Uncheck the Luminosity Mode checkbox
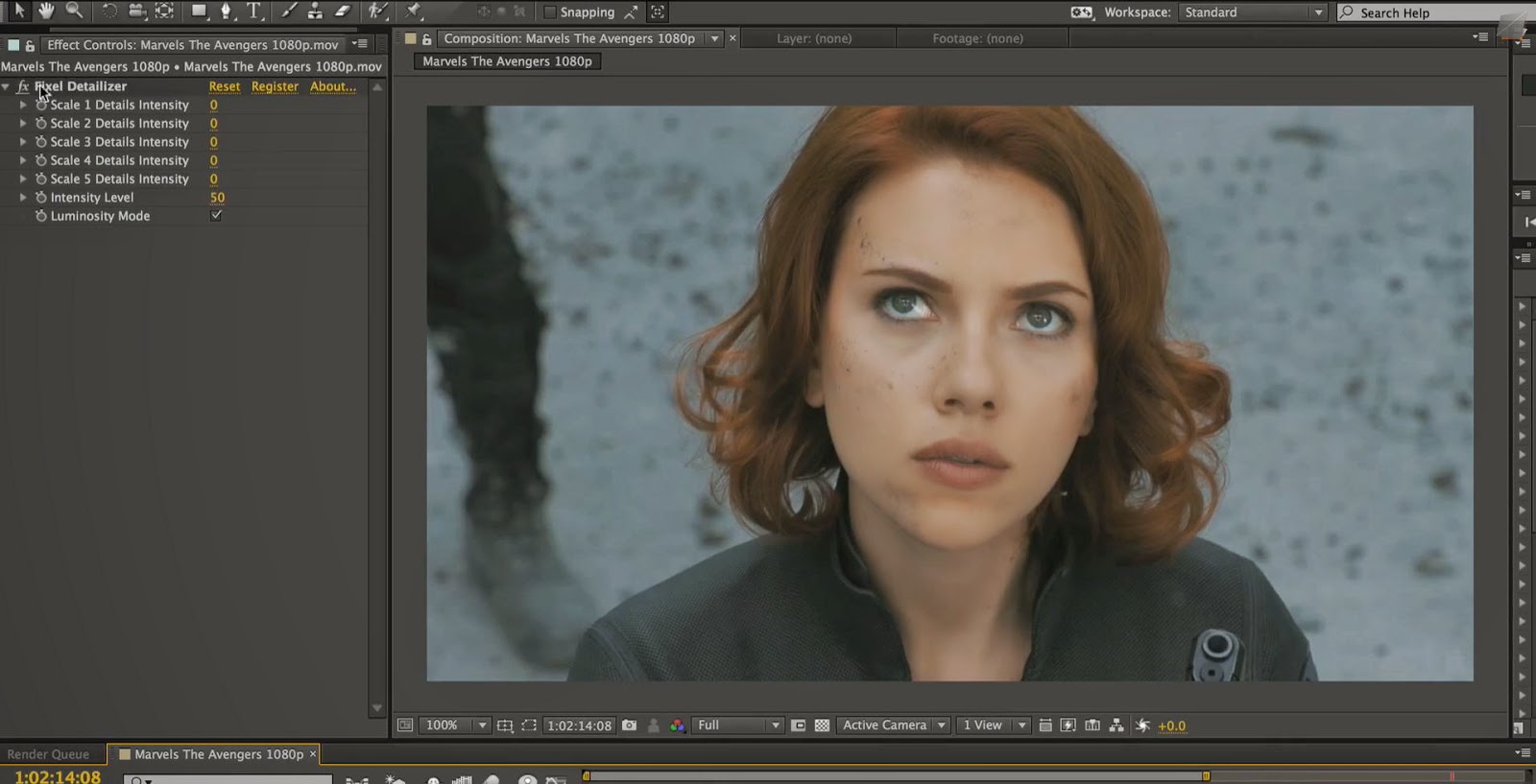This screenshot has height=784, width=1536. pyautogui.click(x=216, y=216)
